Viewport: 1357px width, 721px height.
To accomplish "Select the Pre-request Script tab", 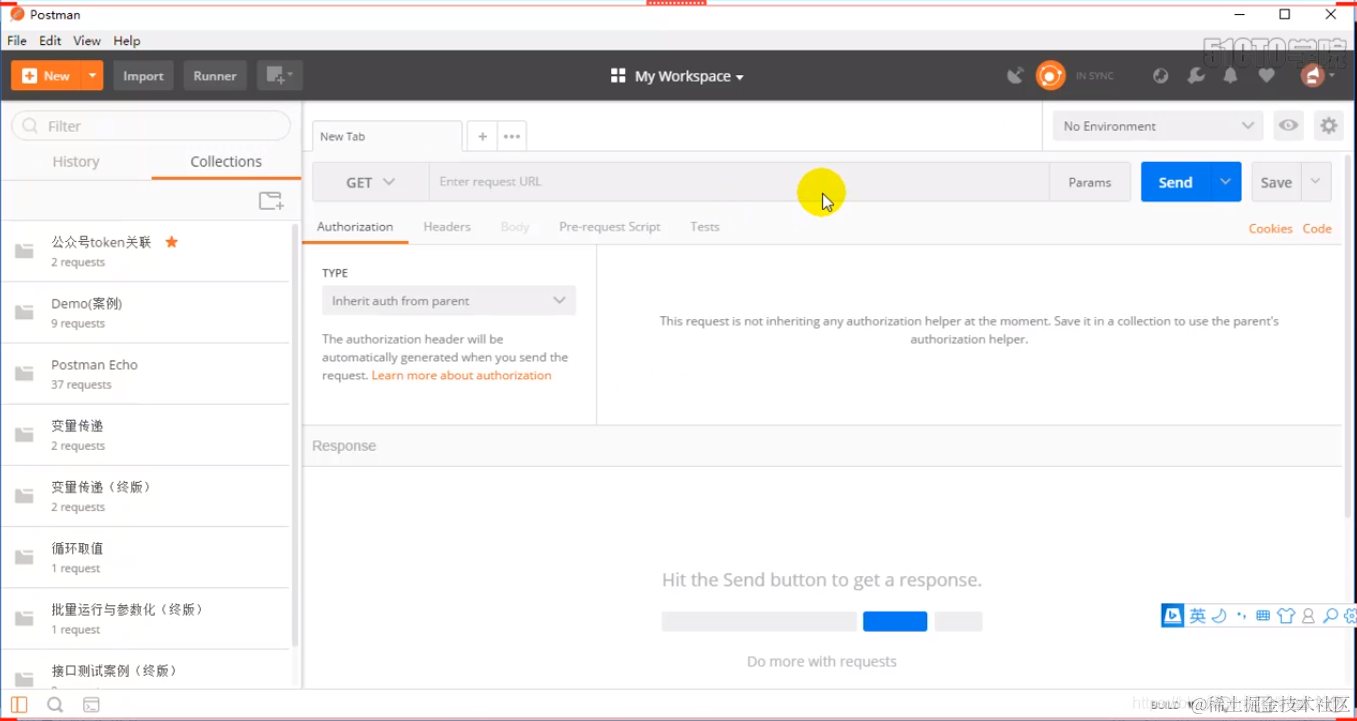I will pos(610,227).
